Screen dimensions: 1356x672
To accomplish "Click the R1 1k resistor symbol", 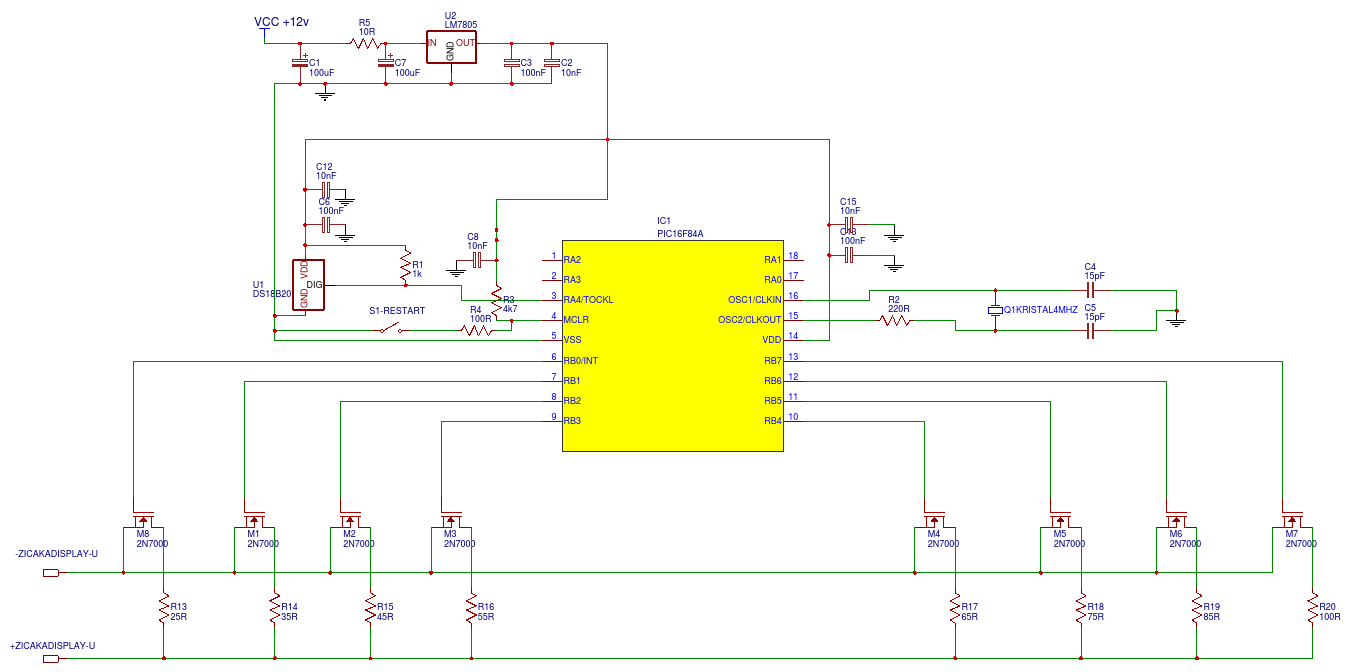I will 406,267.
